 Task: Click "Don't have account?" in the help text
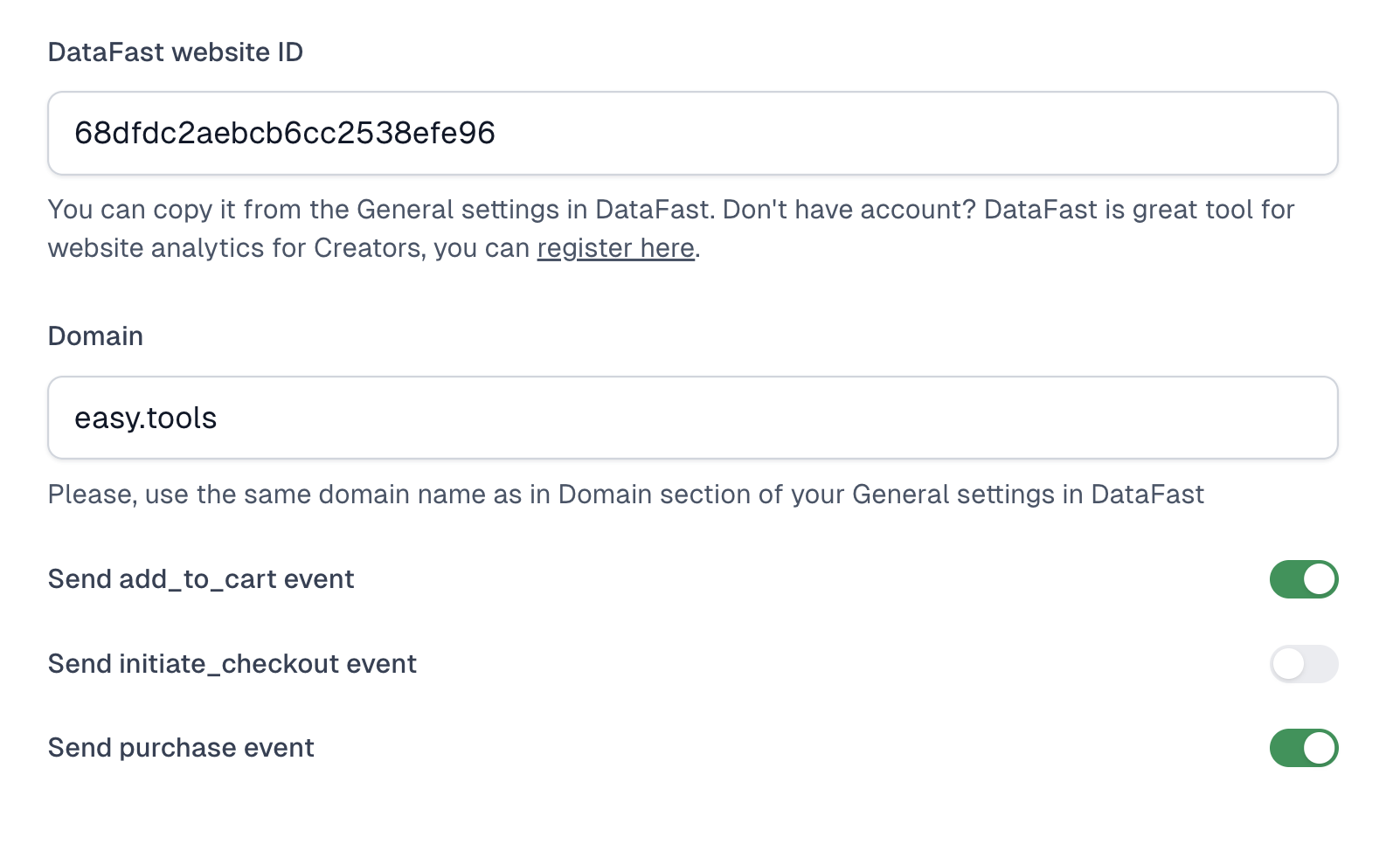[x=849, y=210]
